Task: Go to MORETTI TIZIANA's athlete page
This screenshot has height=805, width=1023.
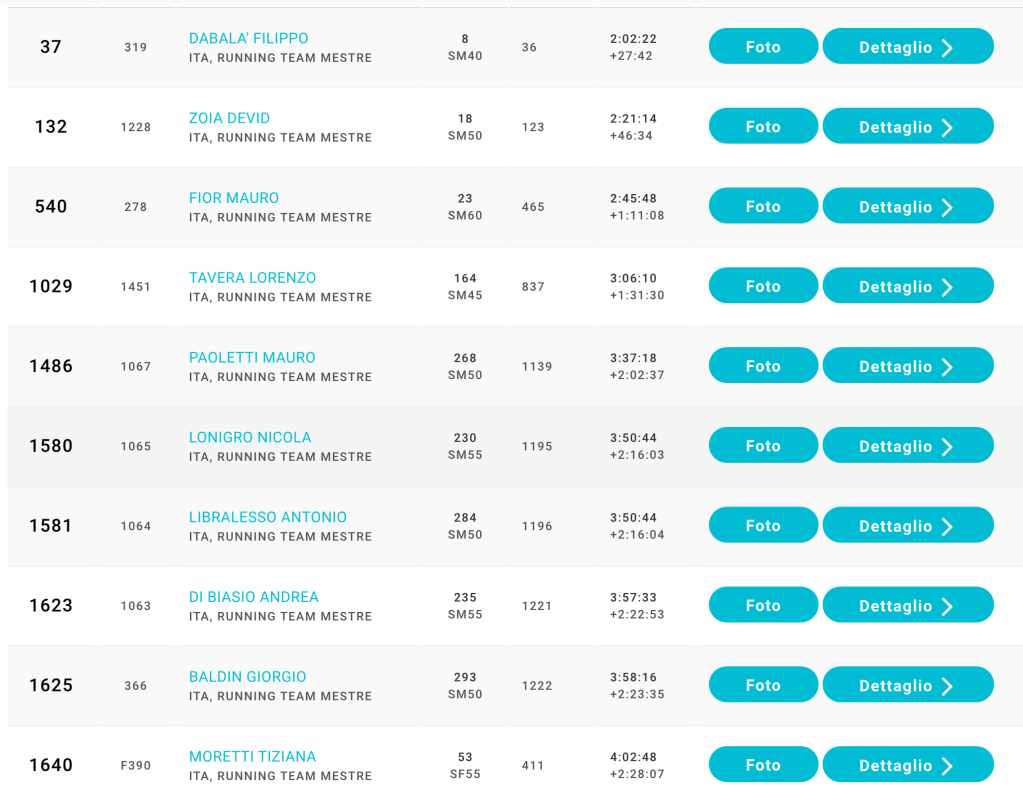Action: [x=252, y=757]
